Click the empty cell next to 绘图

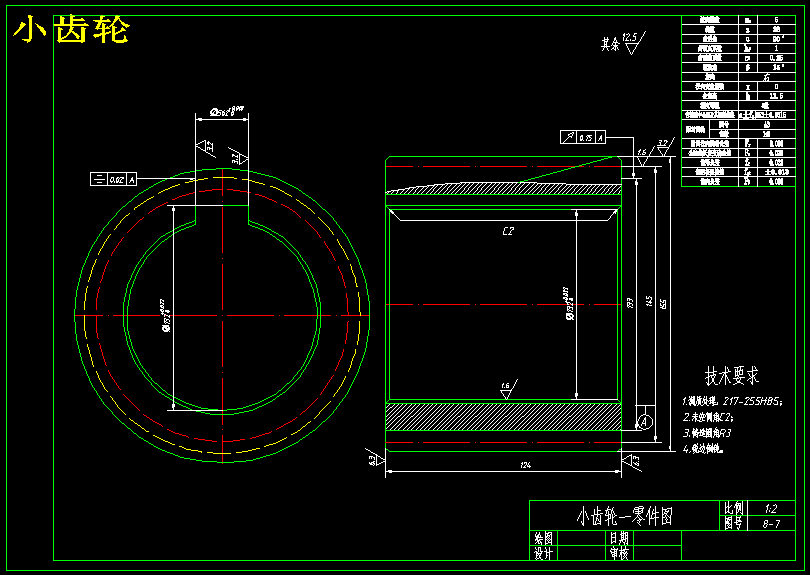tap(582, 538)
